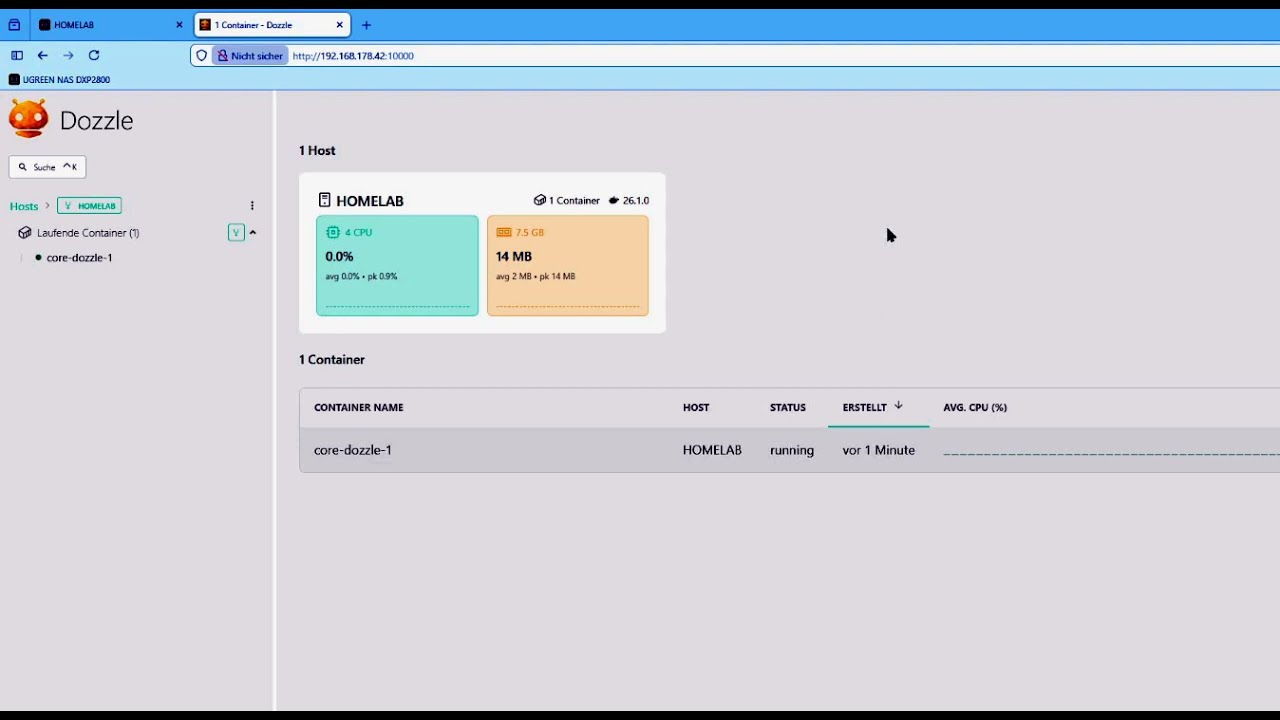
Task: Click the server icon next to HOMELAB
Action: (324, 200)
